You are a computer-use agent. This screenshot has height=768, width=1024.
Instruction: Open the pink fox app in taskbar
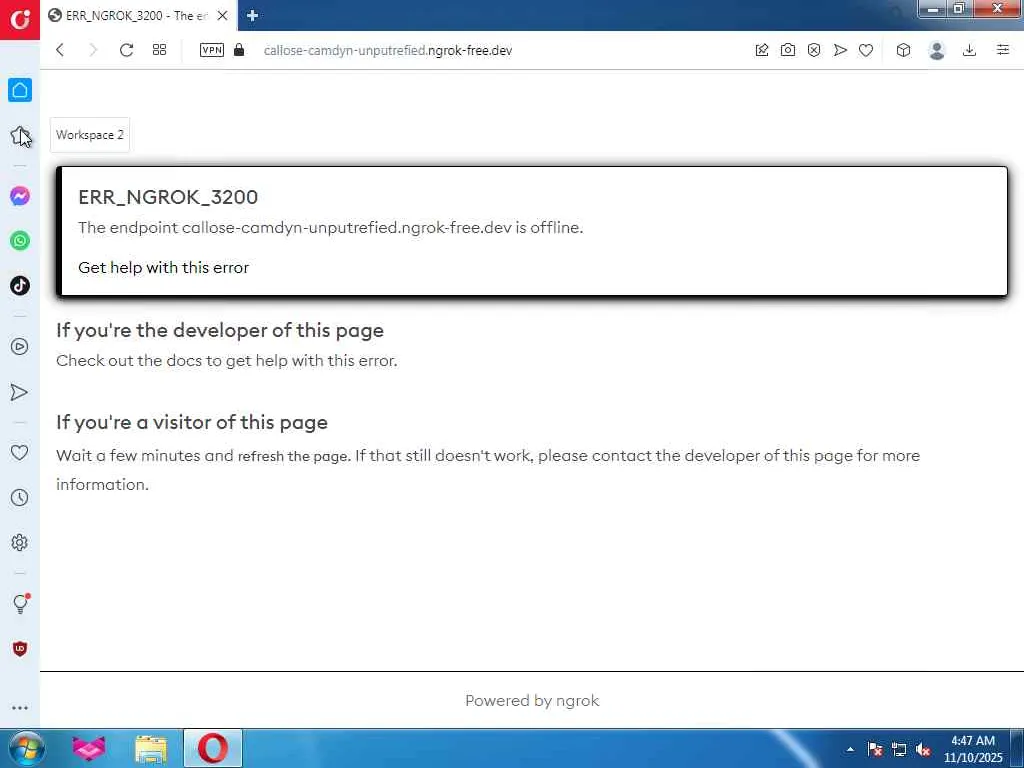pos(89,748)
